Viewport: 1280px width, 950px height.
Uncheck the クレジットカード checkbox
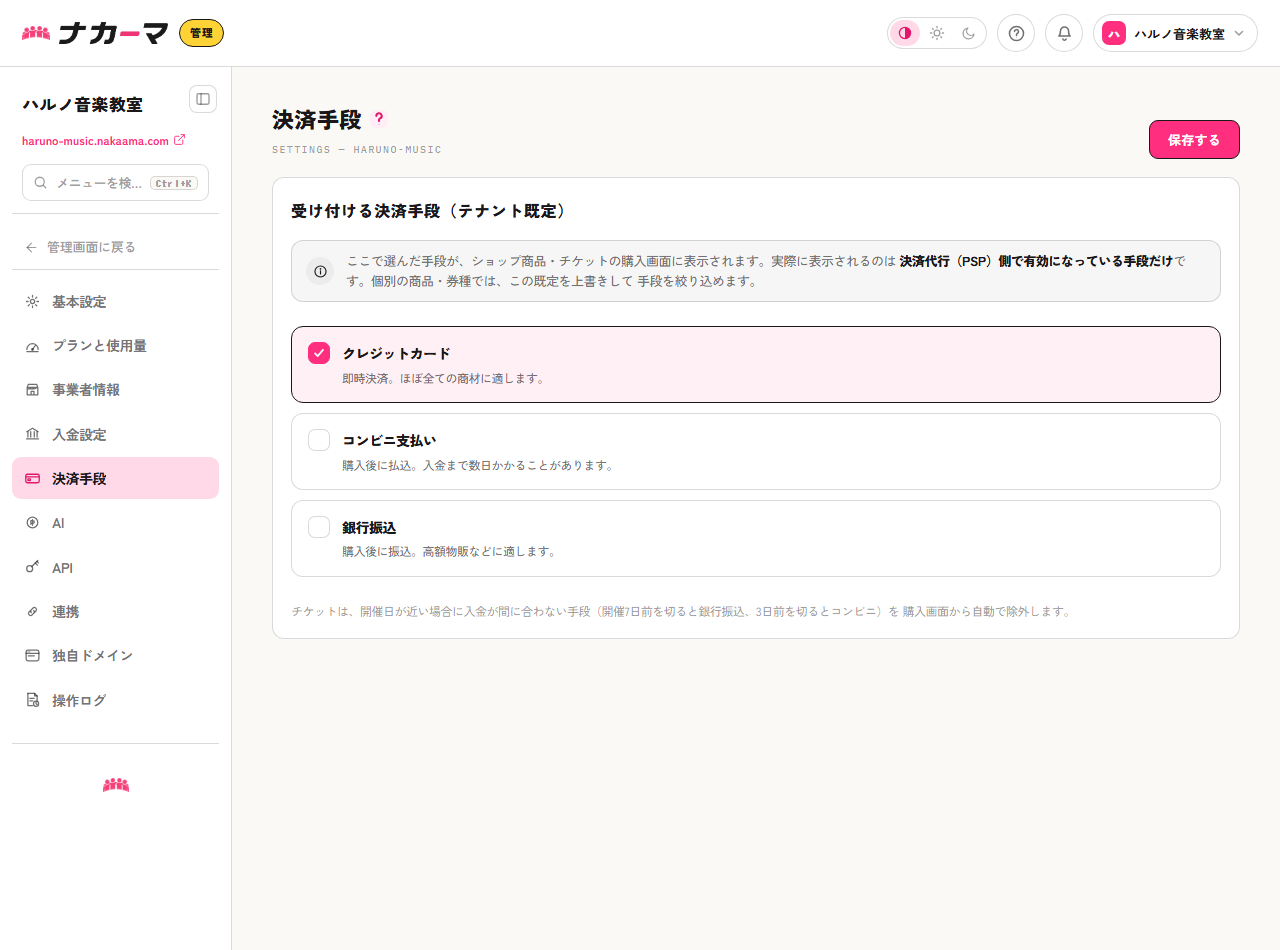click(x=319, y=353)
